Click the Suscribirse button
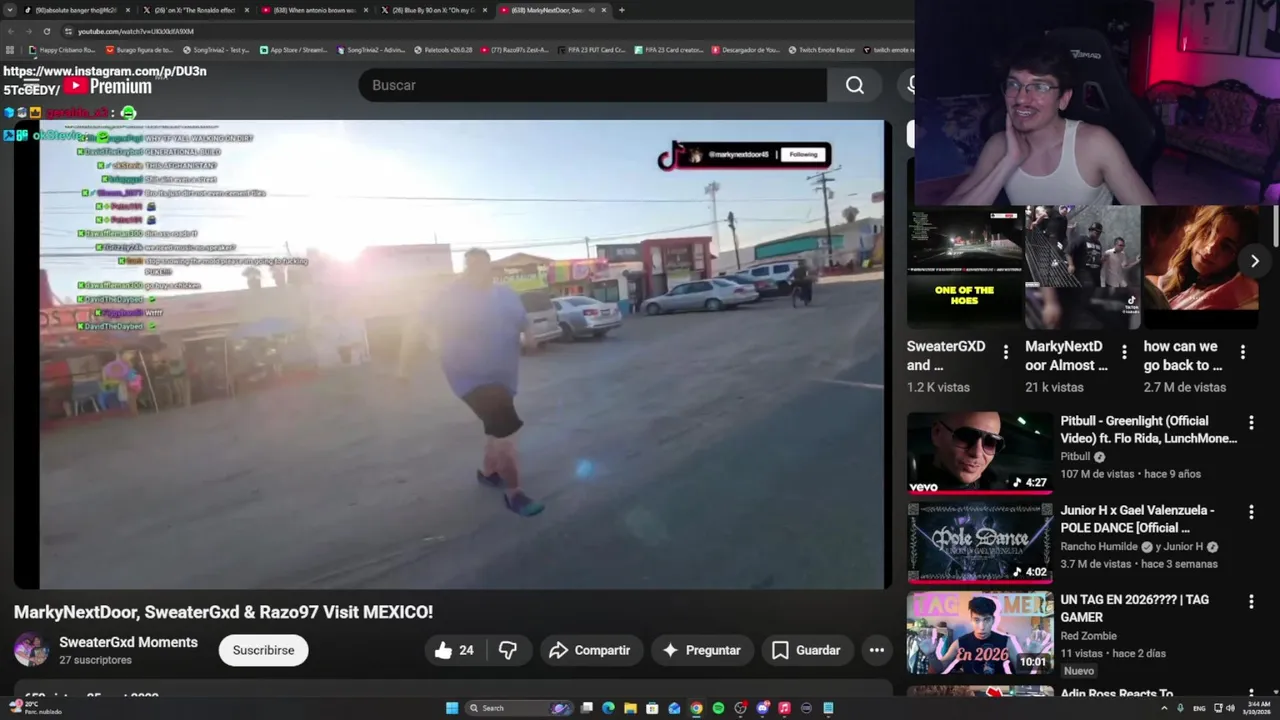The height and width of the screenshot is (720, 1280). click(264, 650)
